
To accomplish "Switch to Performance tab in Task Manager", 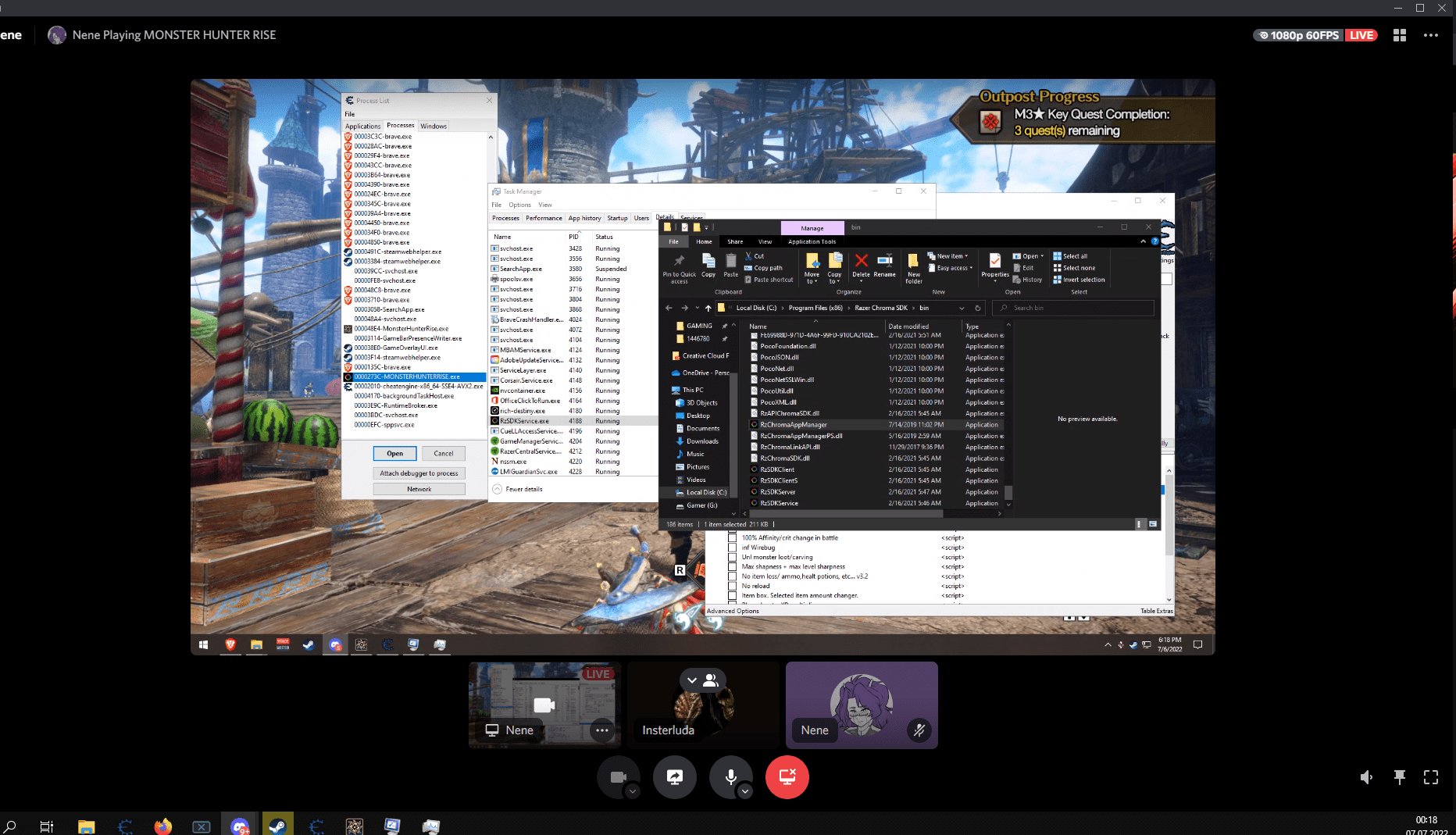I will [544, 218].
